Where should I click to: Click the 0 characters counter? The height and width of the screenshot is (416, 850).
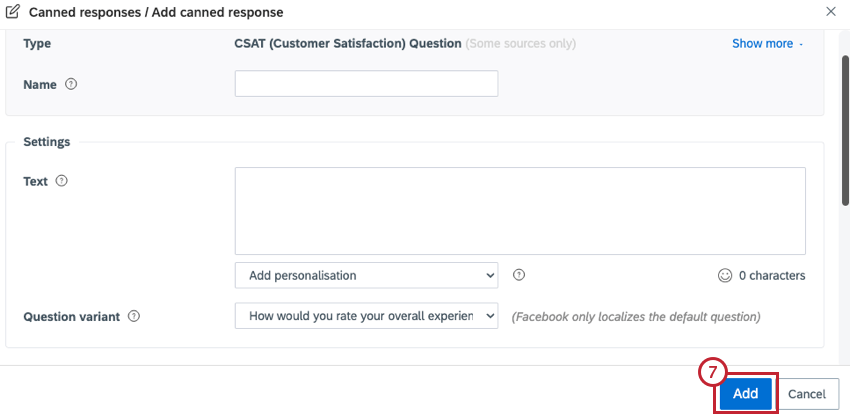tap(772, 276)
